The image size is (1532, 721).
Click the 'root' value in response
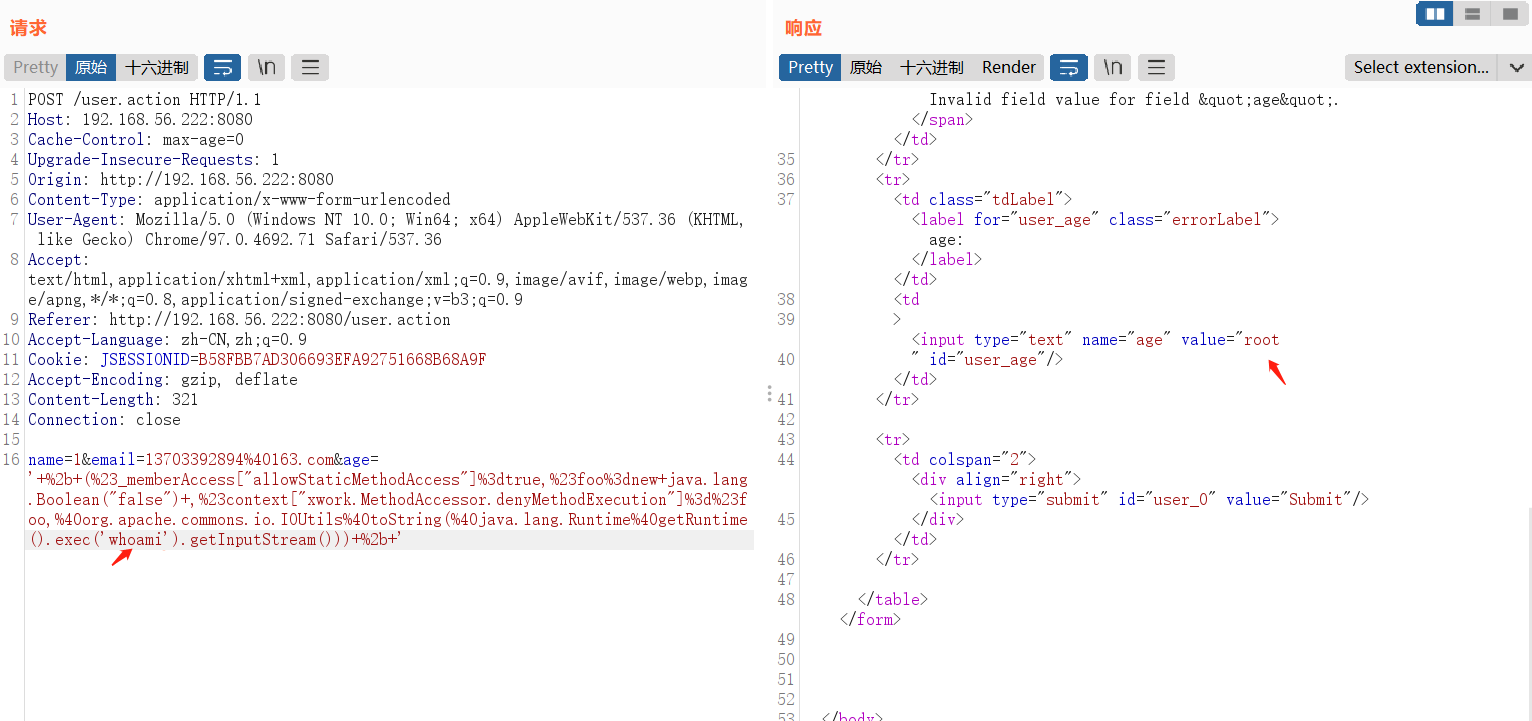coord(1261,339)
